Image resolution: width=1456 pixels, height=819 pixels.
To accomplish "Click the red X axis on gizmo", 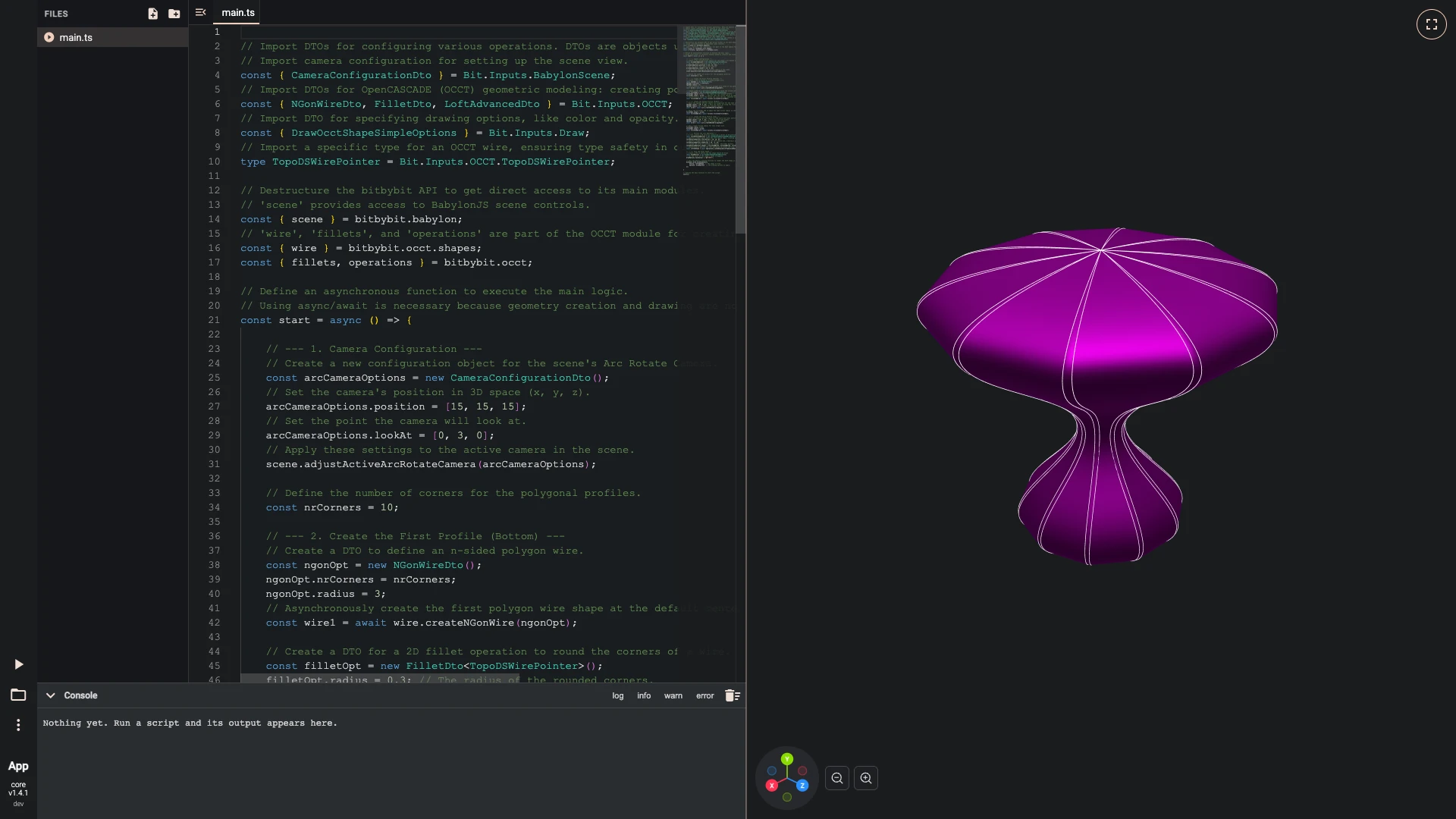I will click(772, 786).
